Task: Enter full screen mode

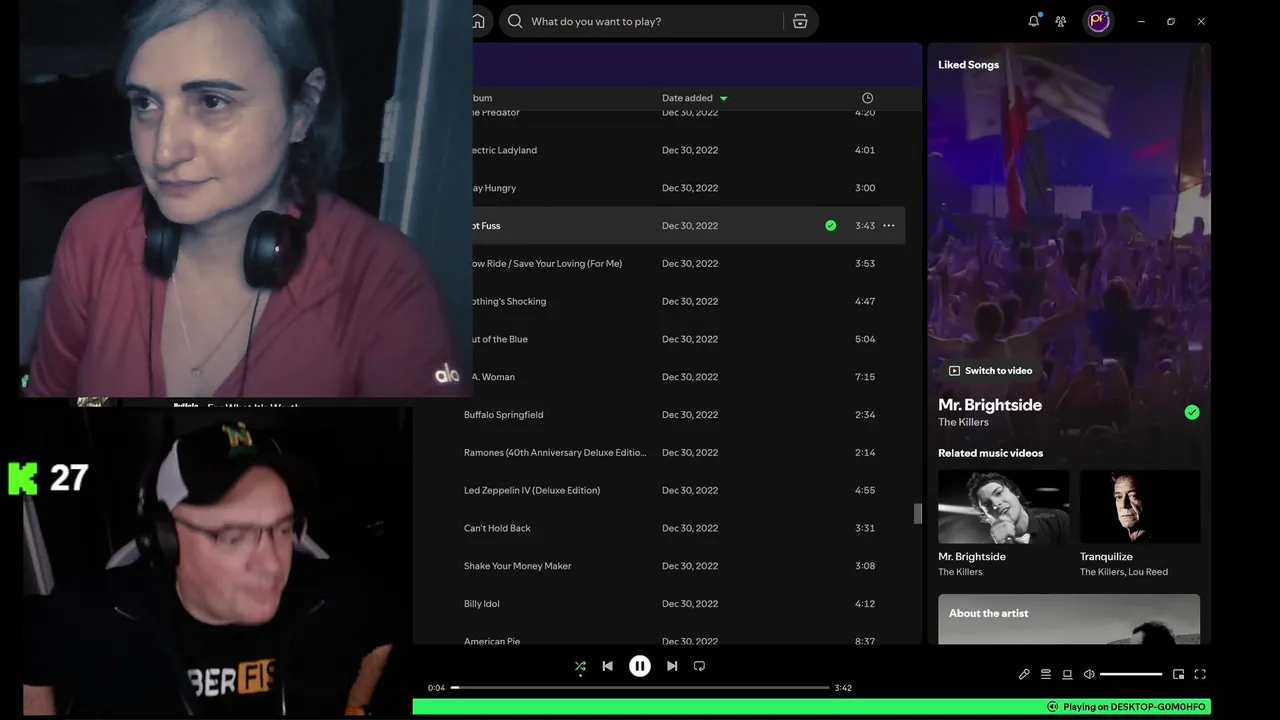Action: tap(1200, 674)
